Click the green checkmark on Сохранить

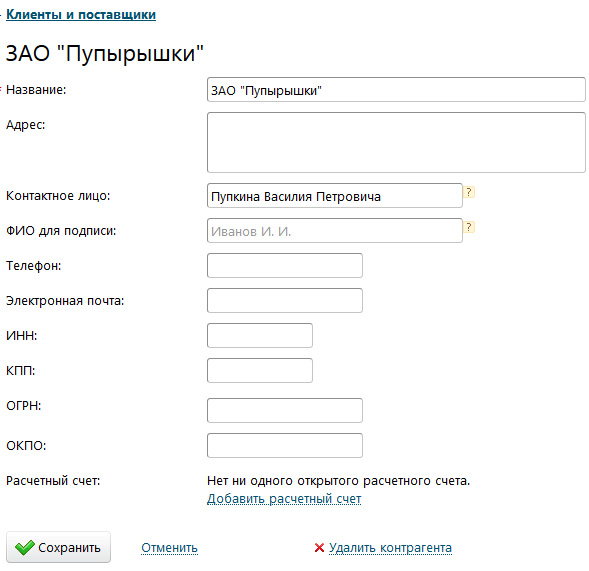pos(25,548)
